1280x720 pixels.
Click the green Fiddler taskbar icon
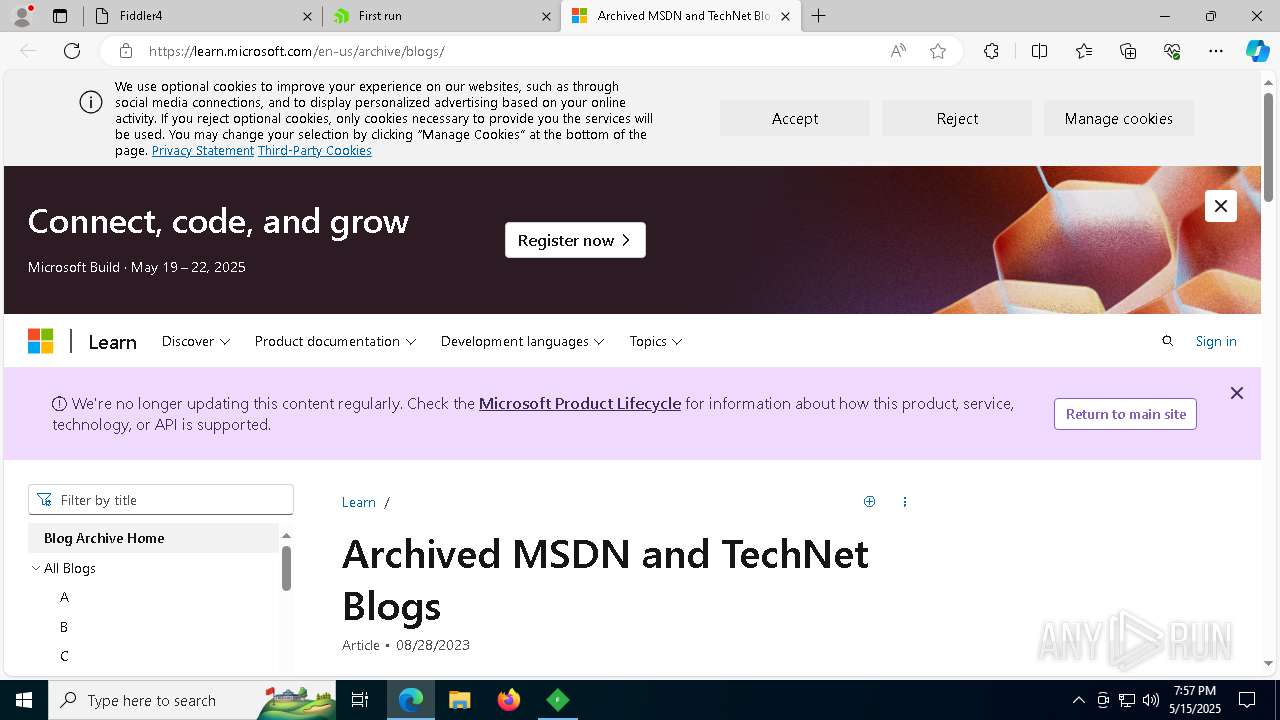558,700
